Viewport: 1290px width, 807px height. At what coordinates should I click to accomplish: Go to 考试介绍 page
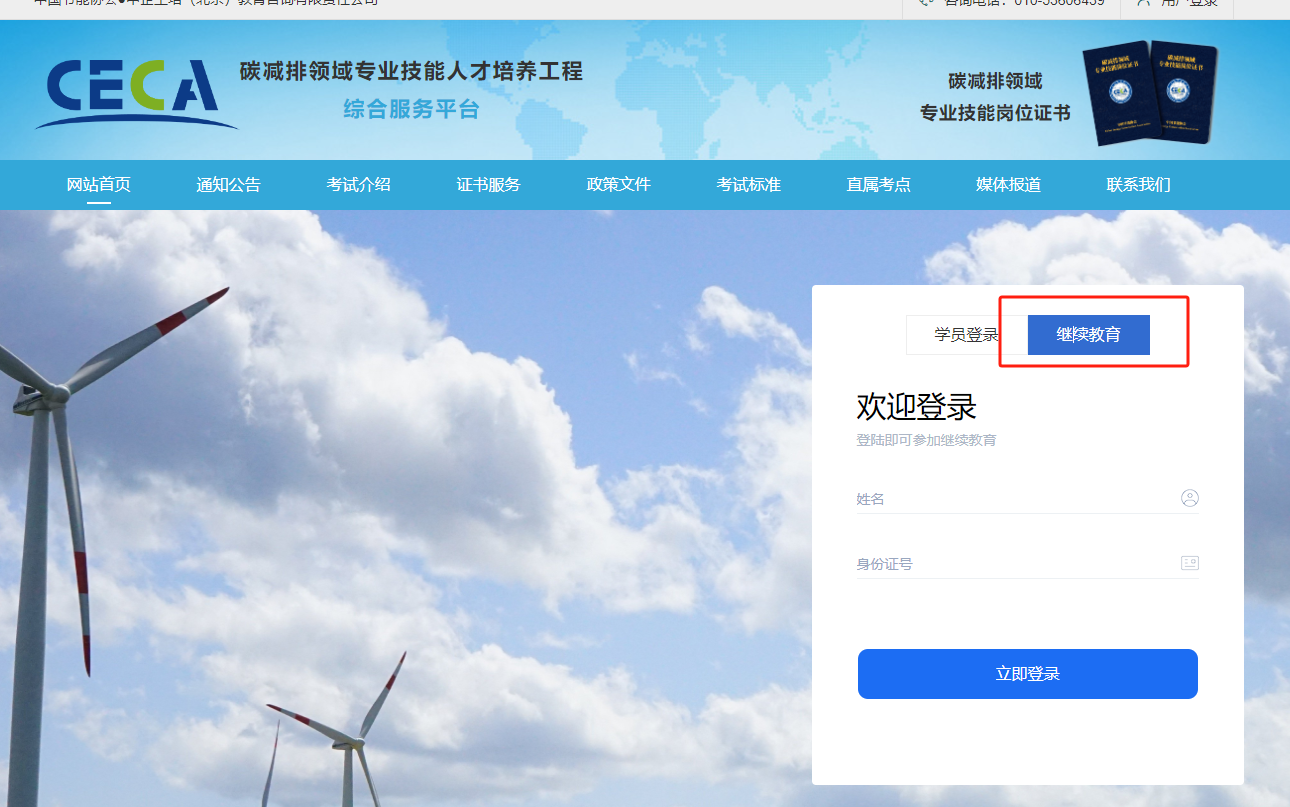pos(359,185)
